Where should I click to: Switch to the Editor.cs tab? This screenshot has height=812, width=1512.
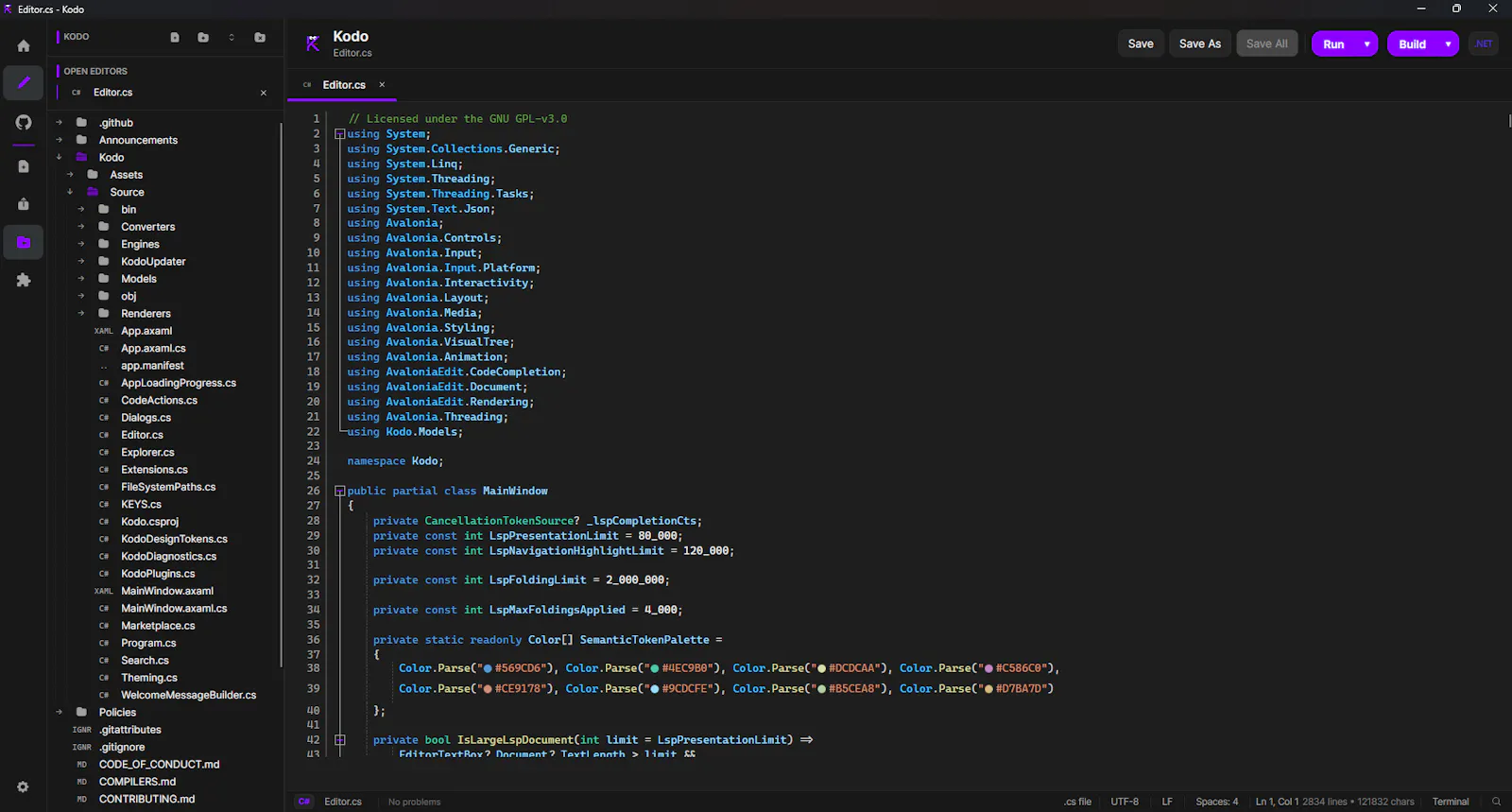(344, 85)
